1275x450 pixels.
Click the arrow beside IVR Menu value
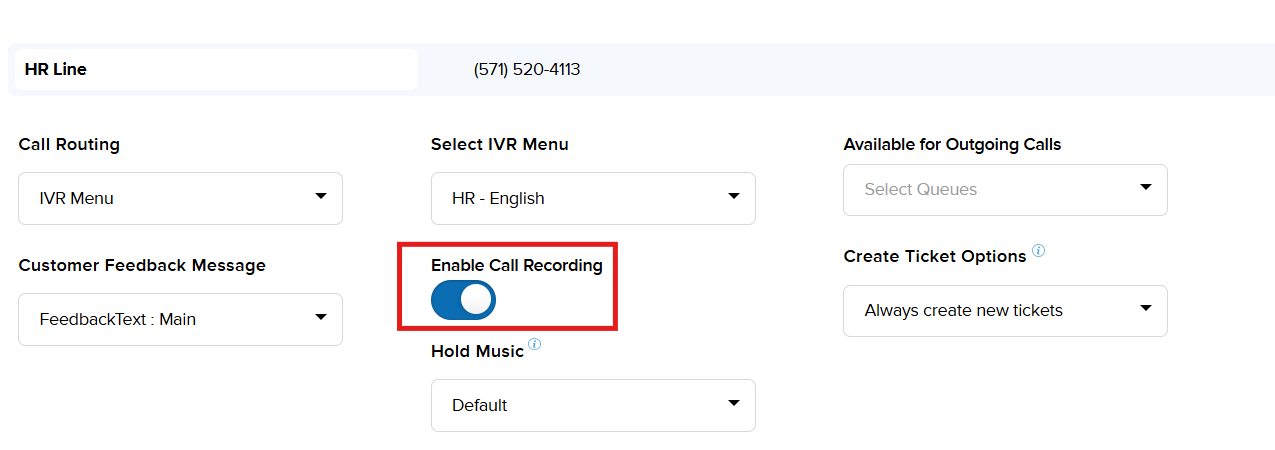tap(321, 196)
